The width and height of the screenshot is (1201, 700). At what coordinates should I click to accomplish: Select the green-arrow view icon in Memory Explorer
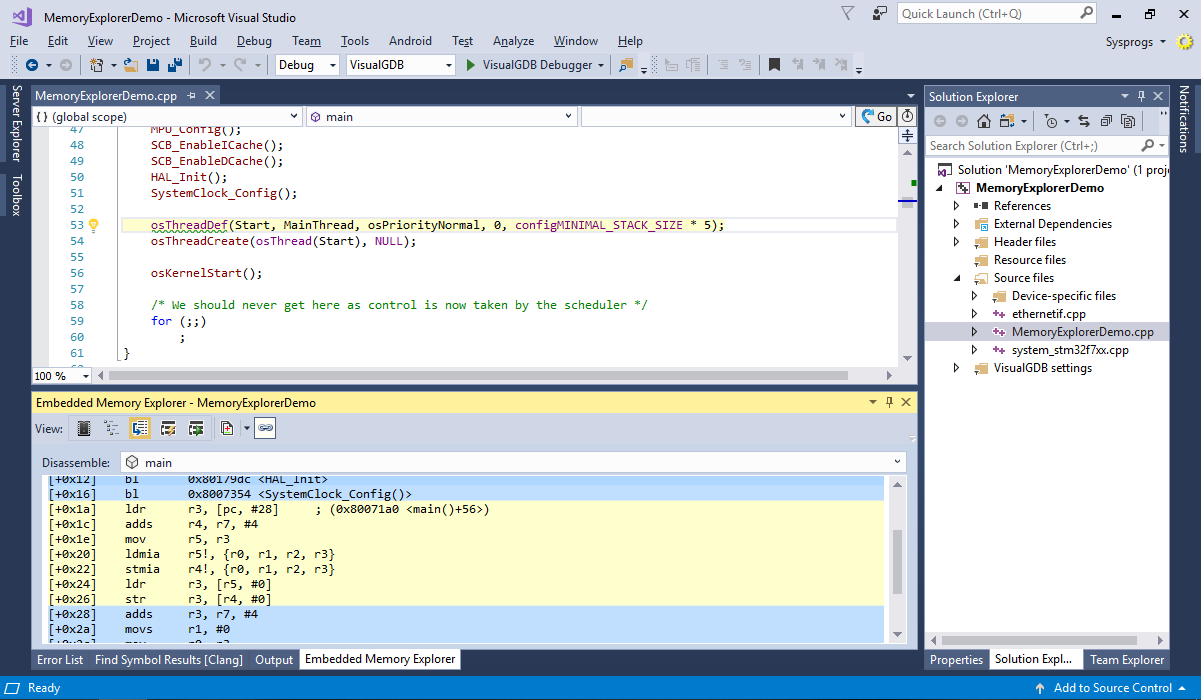(197, 428)
